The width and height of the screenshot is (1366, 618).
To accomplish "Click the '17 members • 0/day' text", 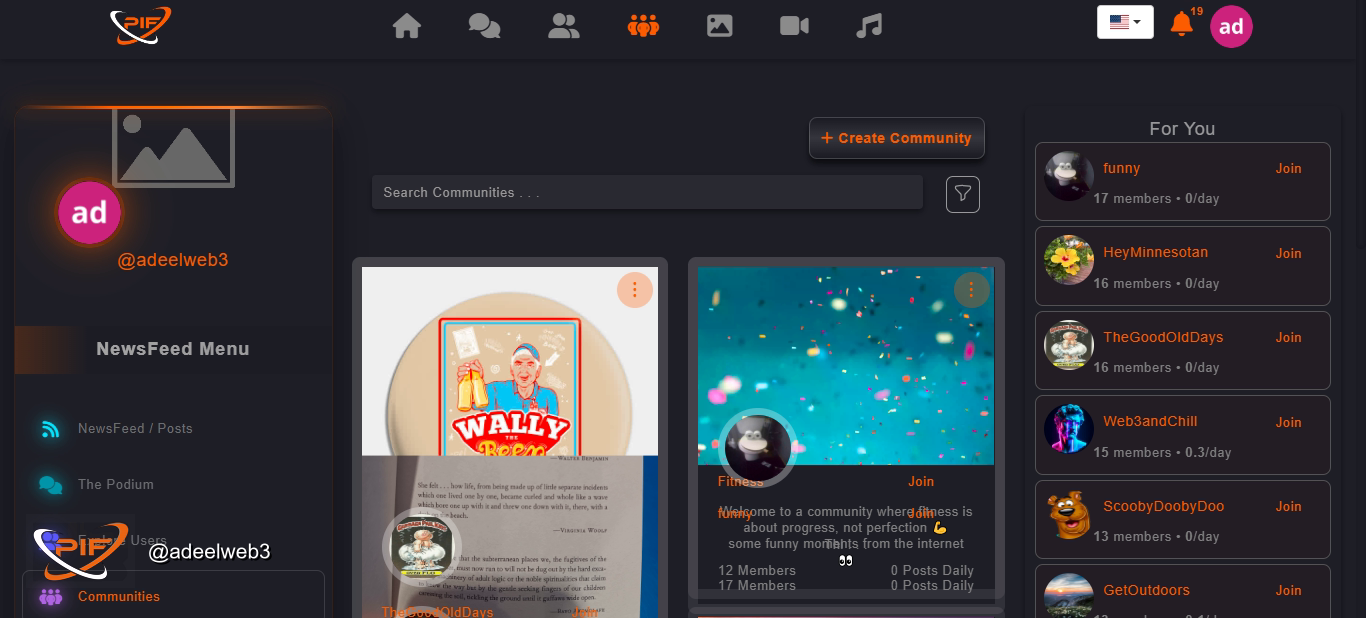I will point(1156,198).
